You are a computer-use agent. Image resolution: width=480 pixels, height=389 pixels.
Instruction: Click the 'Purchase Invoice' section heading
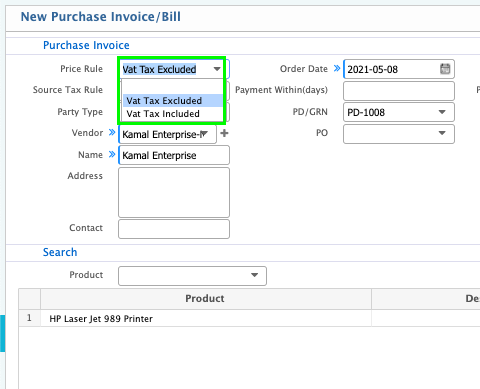(x=86, y=45)
